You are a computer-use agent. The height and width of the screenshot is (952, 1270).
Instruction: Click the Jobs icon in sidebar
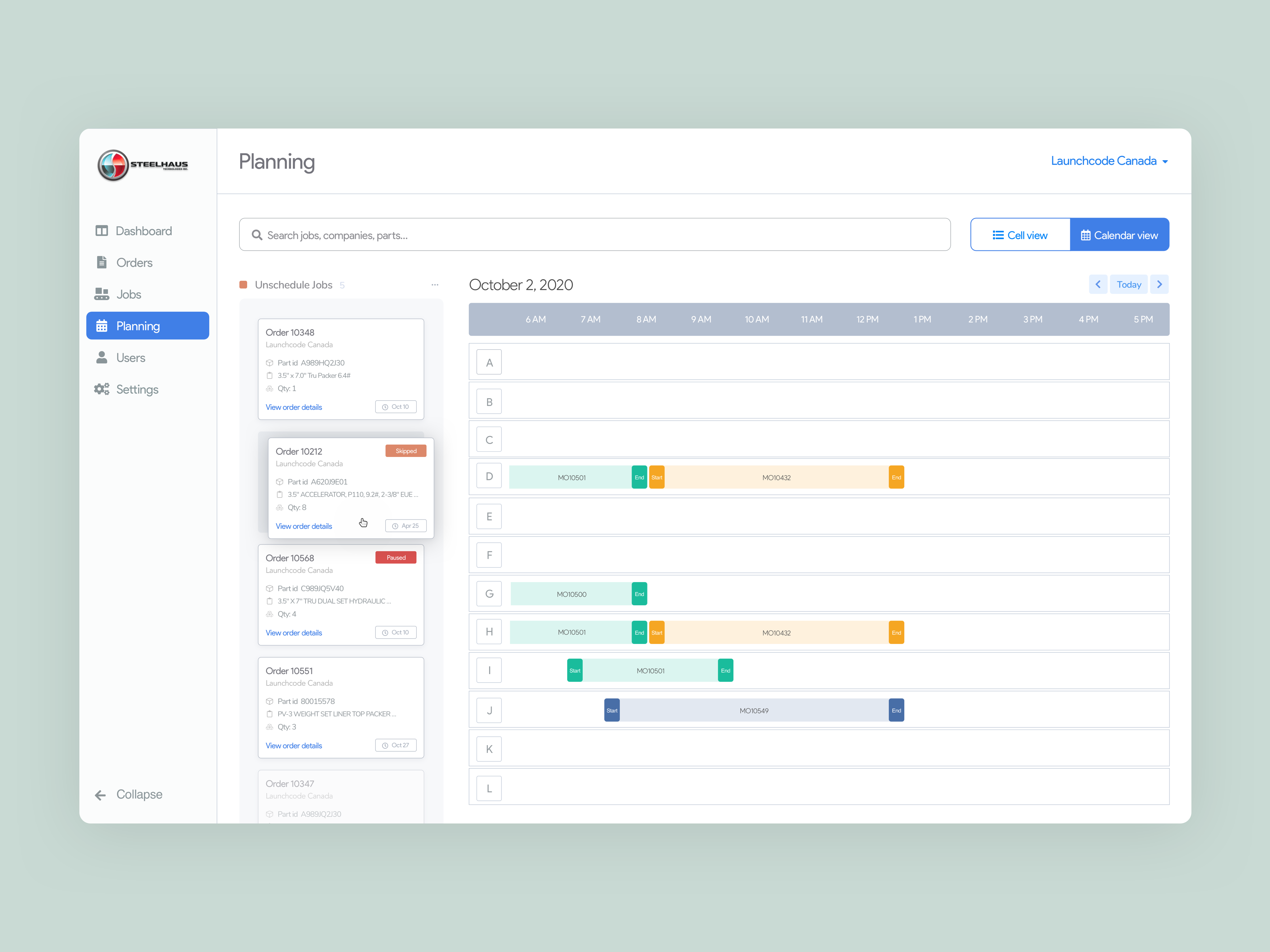[102, 294]
